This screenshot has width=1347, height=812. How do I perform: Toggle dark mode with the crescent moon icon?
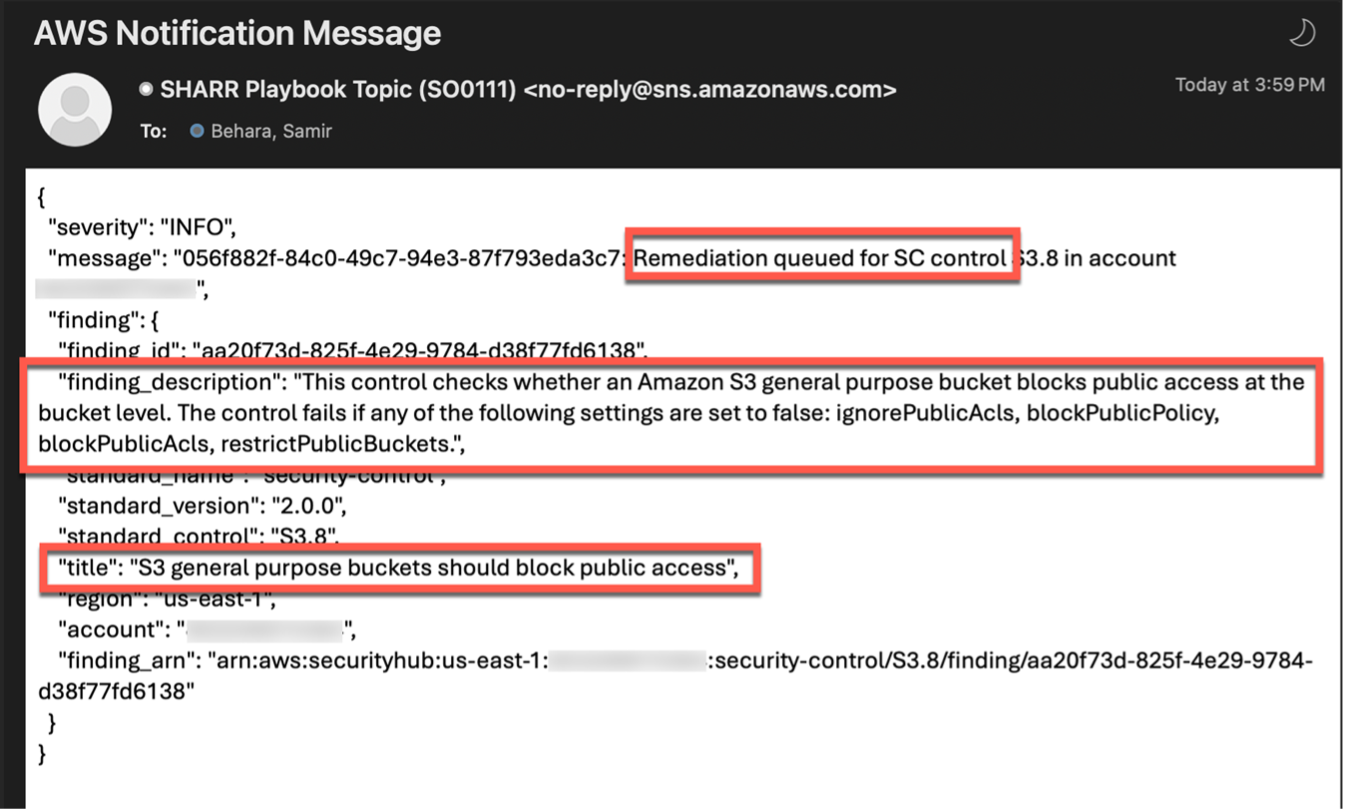click(1302, 32)
